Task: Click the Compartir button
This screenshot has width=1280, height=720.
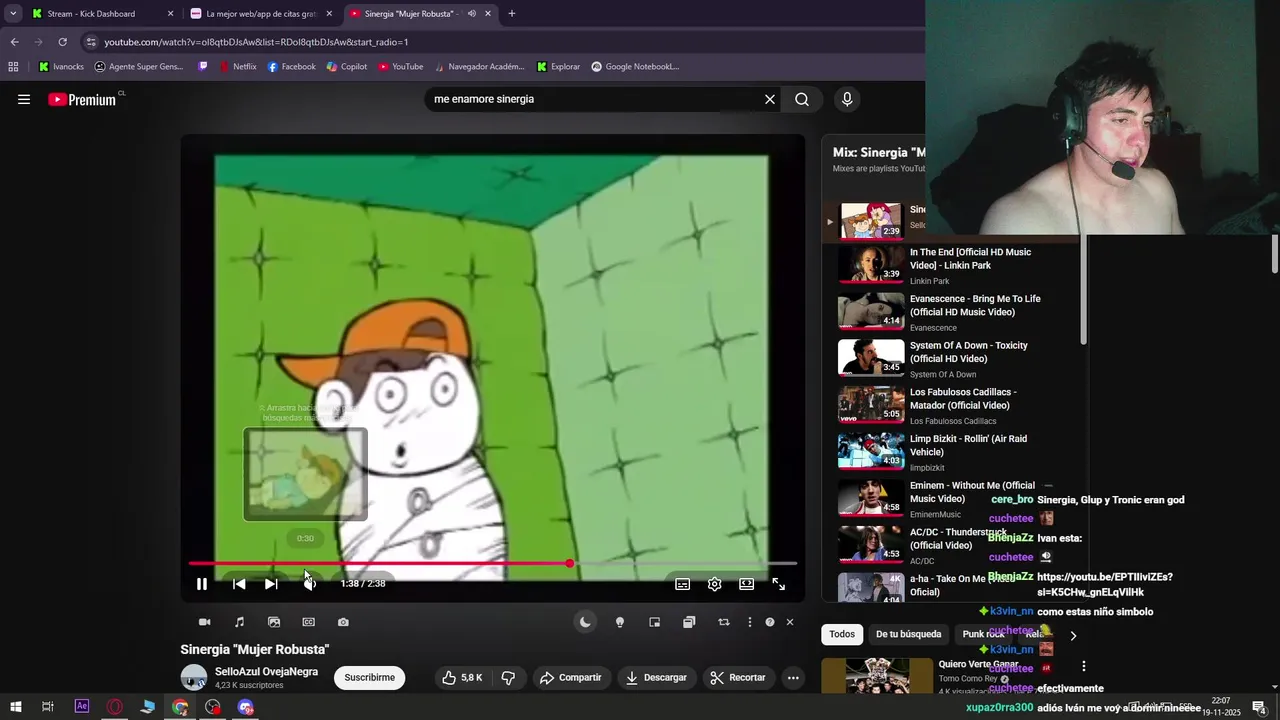Action: tap(570, 677)
